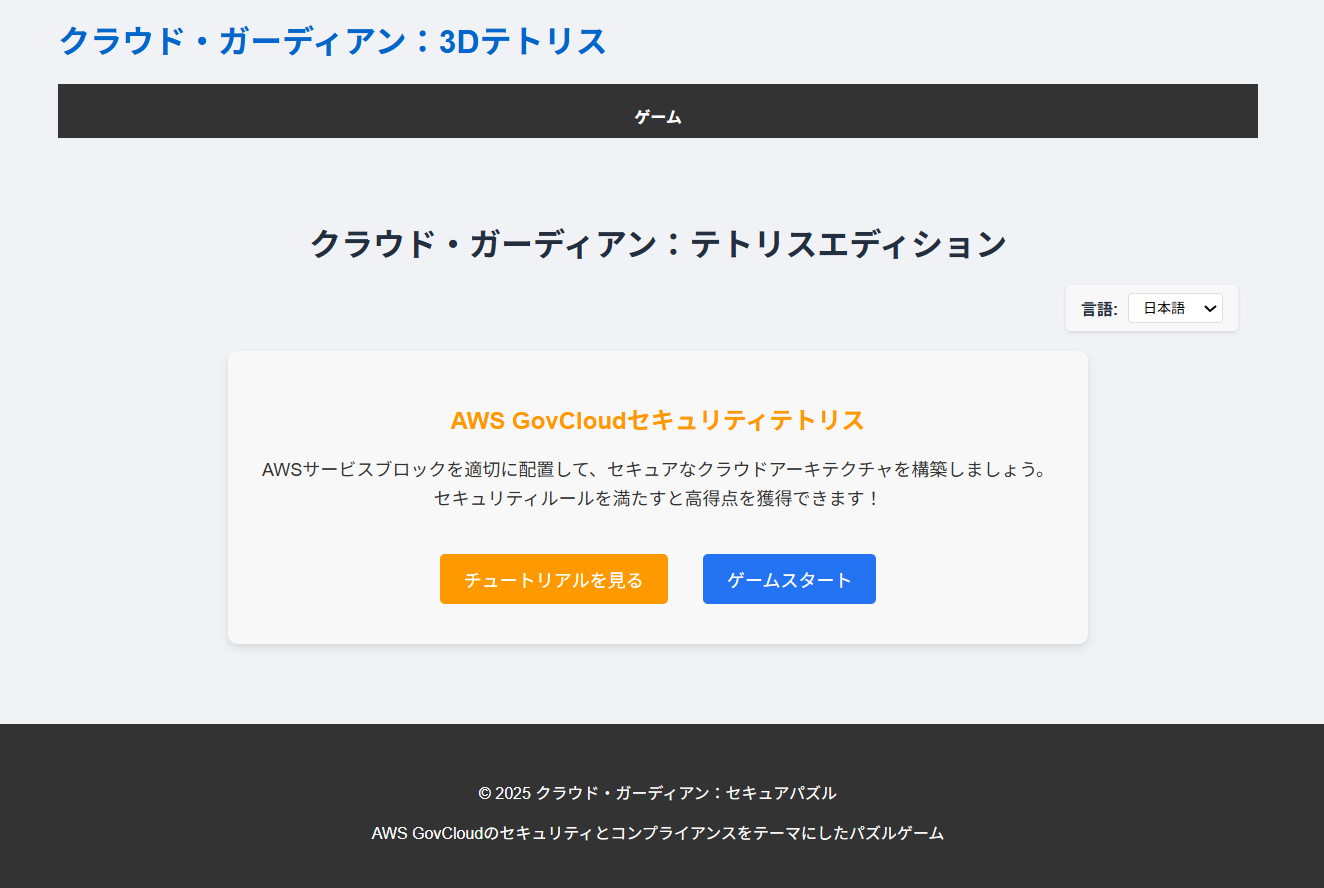Click the 言語: label text
Viewport: 1324px width, 888px height.
point(1099,309)
